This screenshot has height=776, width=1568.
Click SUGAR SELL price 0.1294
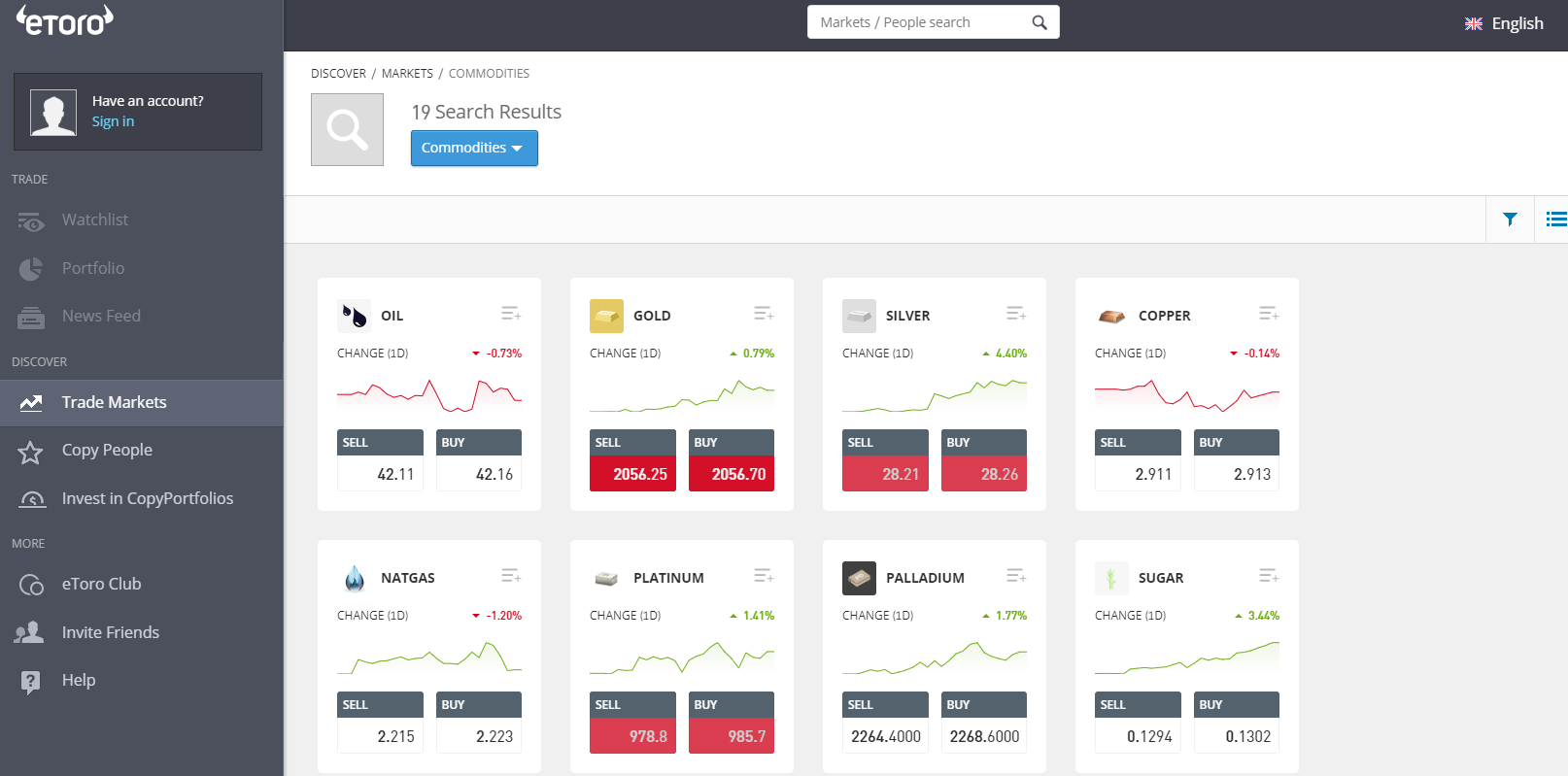1138,736
